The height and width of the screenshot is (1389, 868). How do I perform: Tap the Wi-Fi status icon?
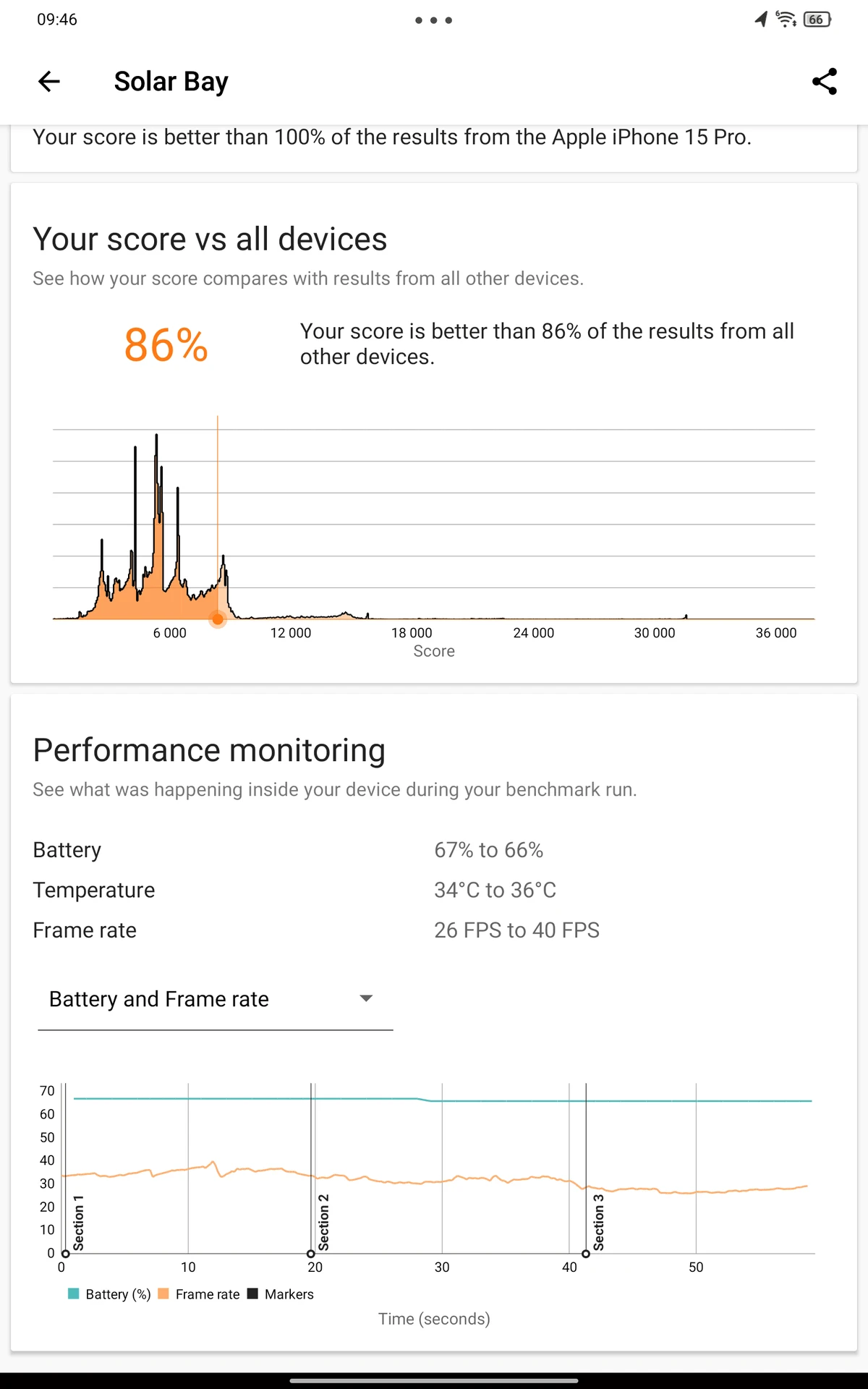coord(786,20)
